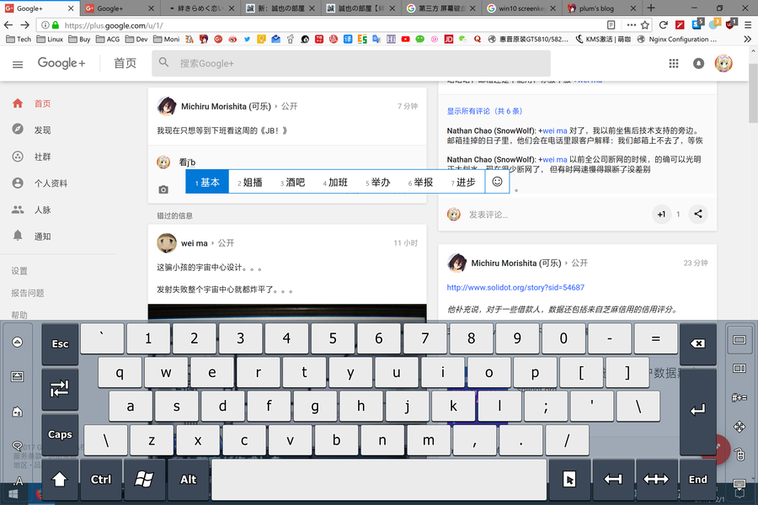The height and width of the screenshot is (505, 758).
Task: Open the Google+ hamburger main menu
Action: [17, 64]
